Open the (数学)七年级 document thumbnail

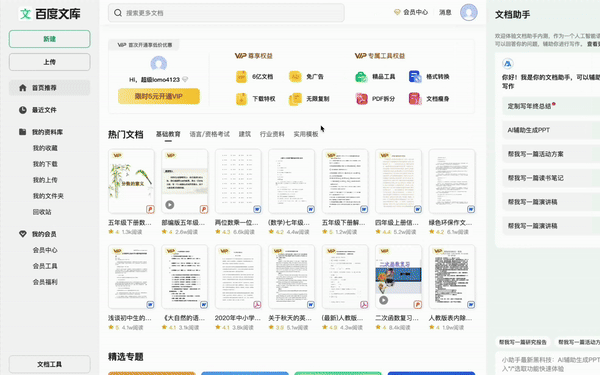pyautogui.click(x=292, y=181)
